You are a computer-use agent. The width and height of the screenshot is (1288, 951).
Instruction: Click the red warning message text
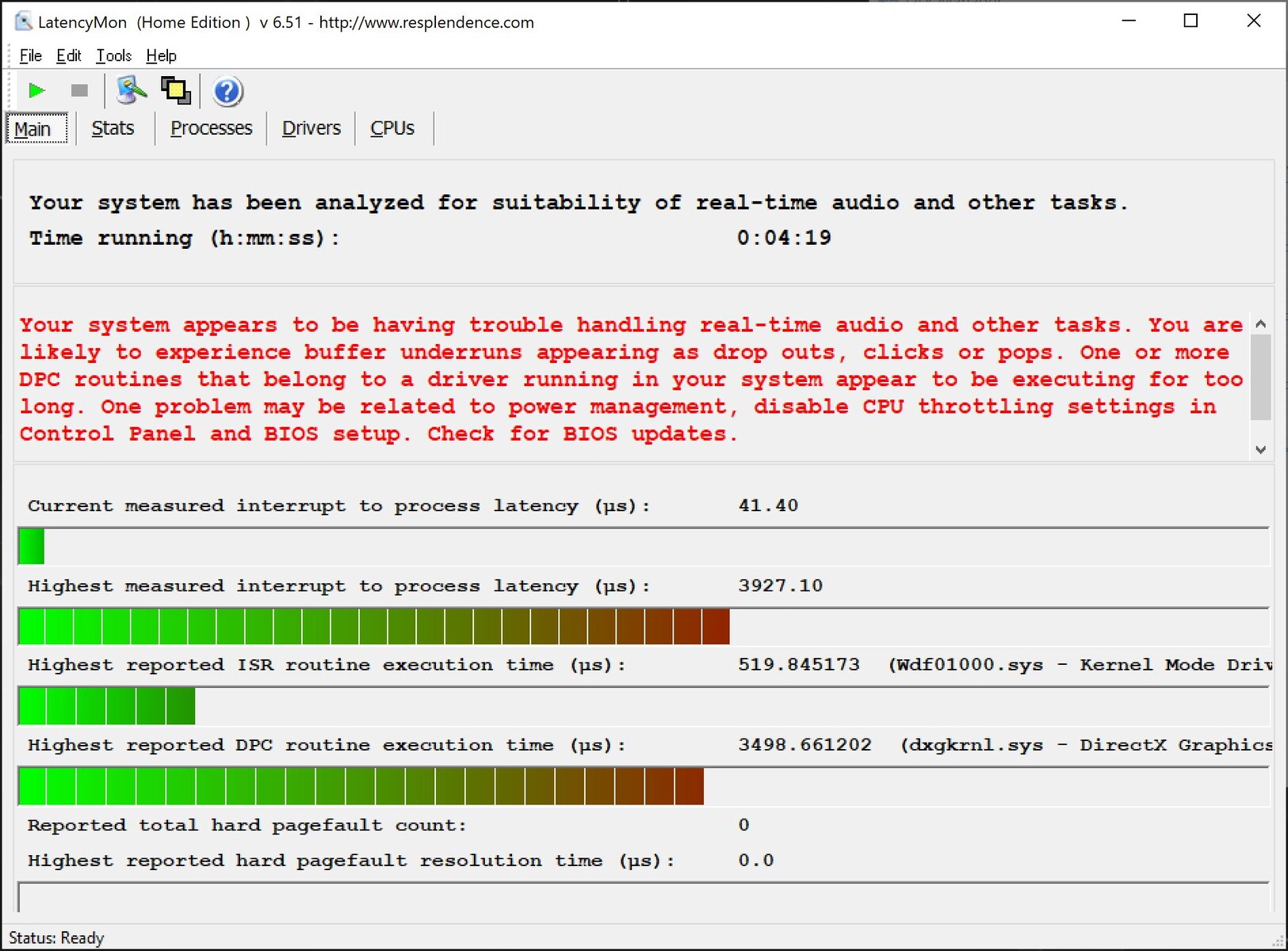[x=632, y=380]
